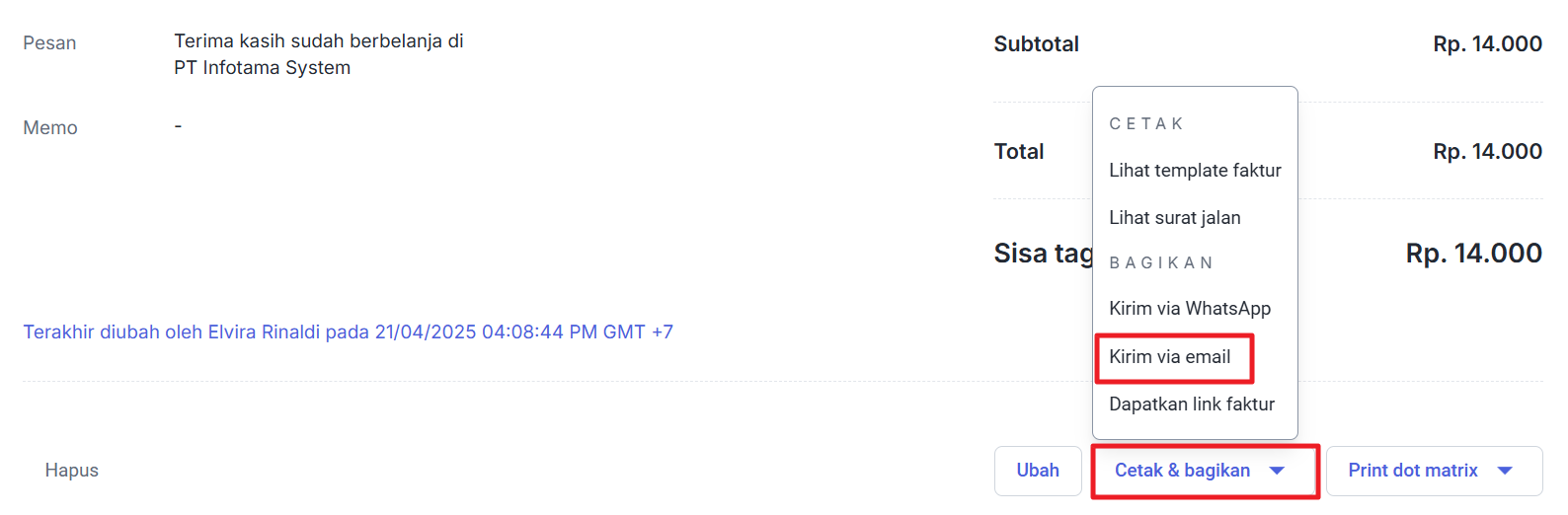The width and height of the screenshot is (1568, 515).
Task: Click the Total amount Rp. 14.000
Action: click(1487, 152)
